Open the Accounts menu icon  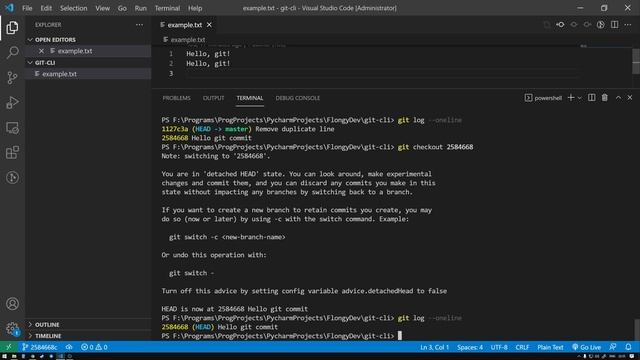click(12, 304)
